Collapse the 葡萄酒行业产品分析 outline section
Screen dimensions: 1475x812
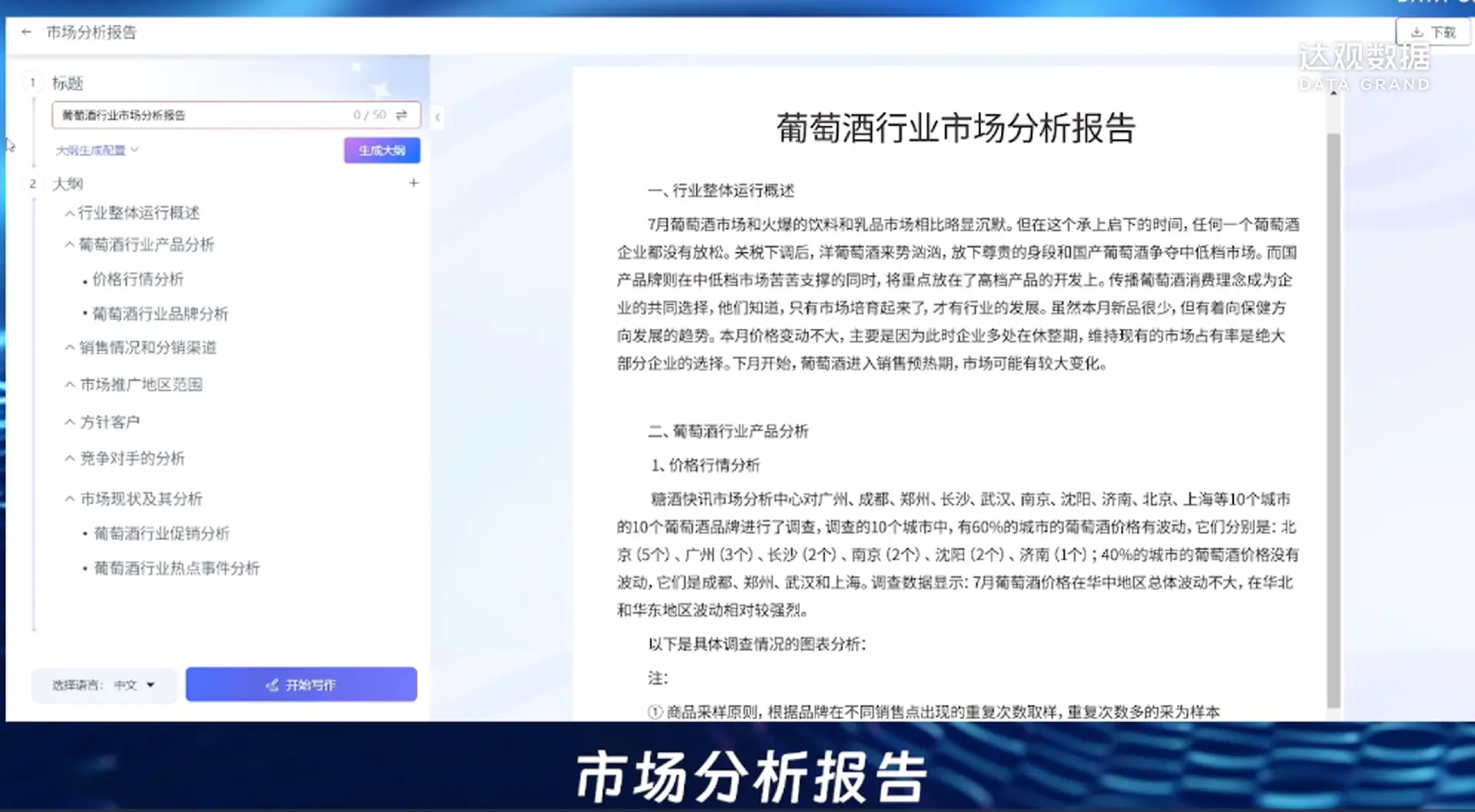(x=70, y=245)
